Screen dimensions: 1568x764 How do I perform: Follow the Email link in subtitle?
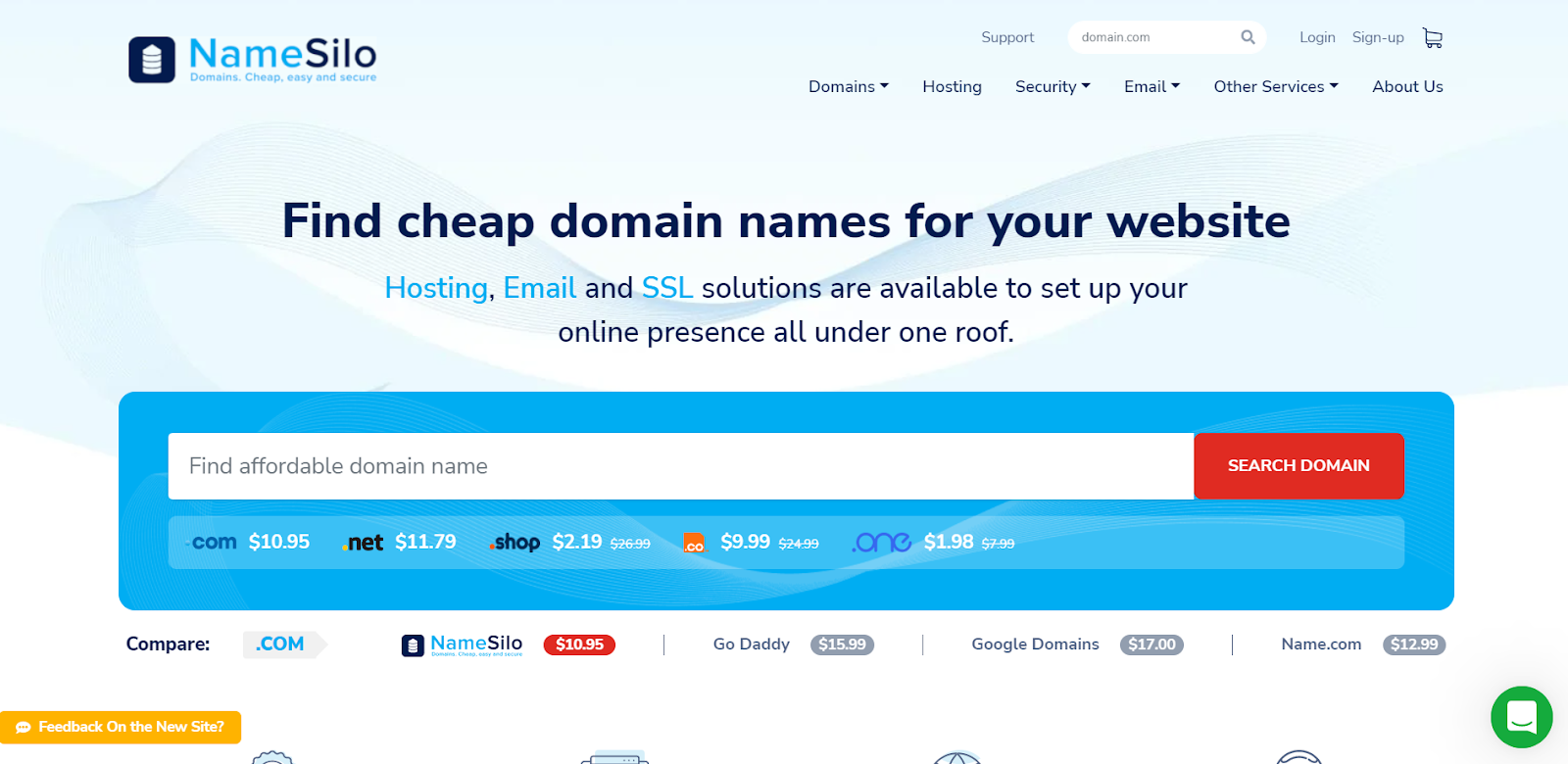(x=540, y=288)
